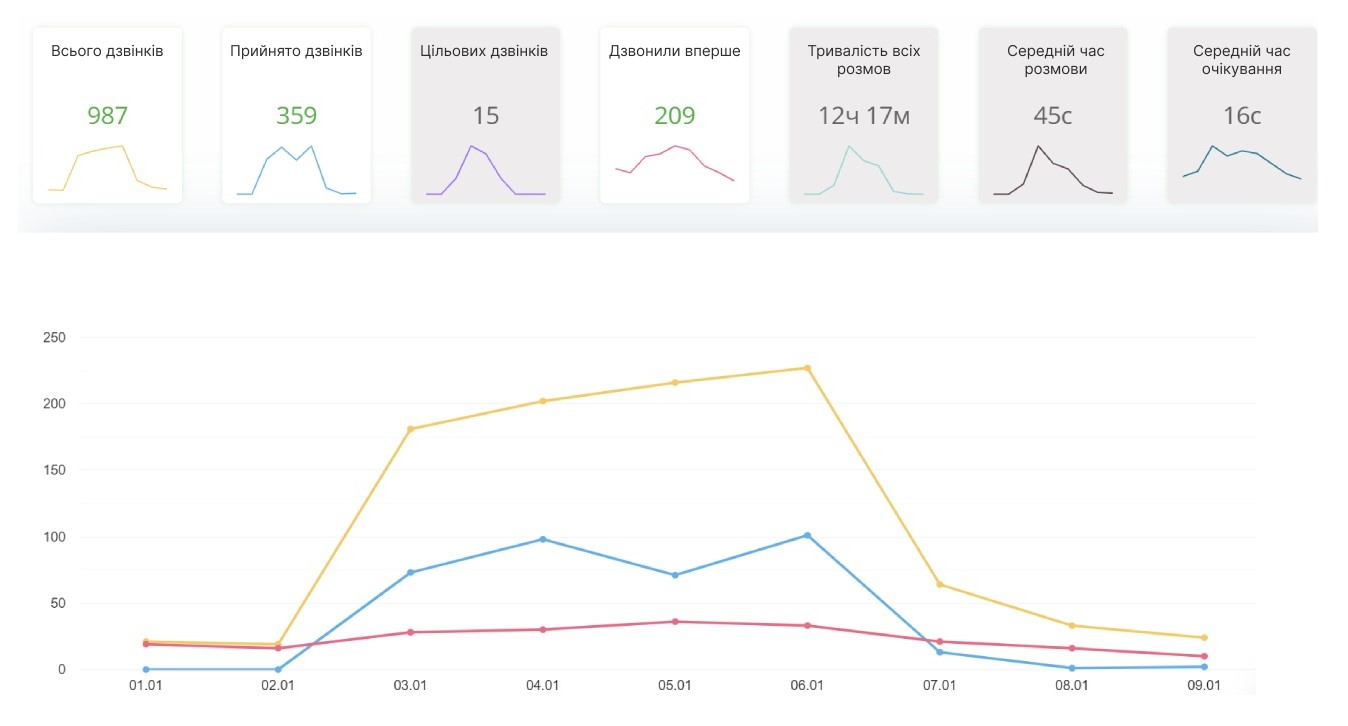Toggle the Дзвонили вперше metric card

674,115
